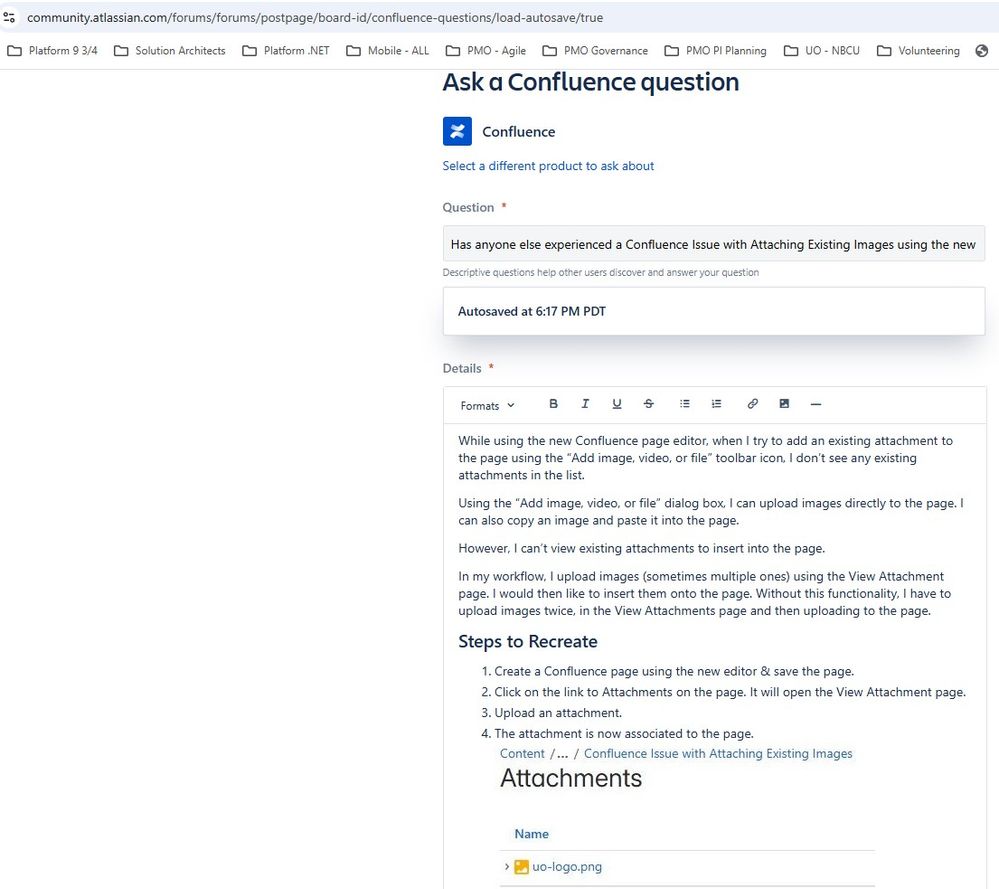
Task: Toggle Bold formatting in editor toolbar
Action: click(x=553, y=404)
